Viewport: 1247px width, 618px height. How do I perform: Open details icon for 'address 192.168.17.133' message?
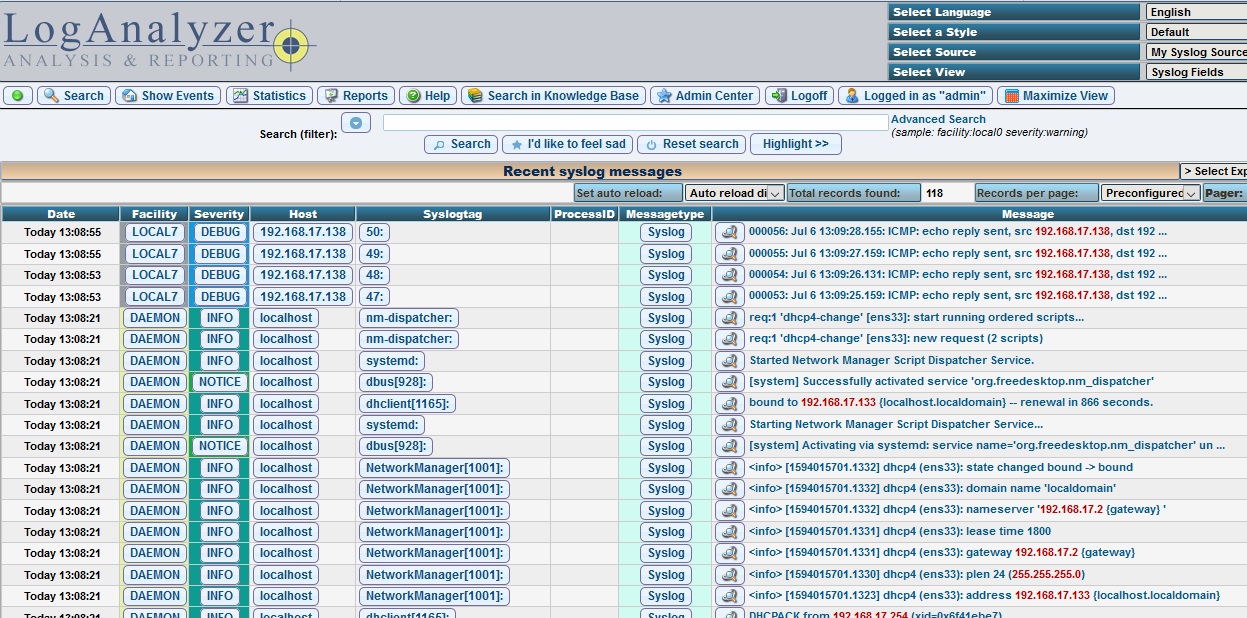(730, 596)
